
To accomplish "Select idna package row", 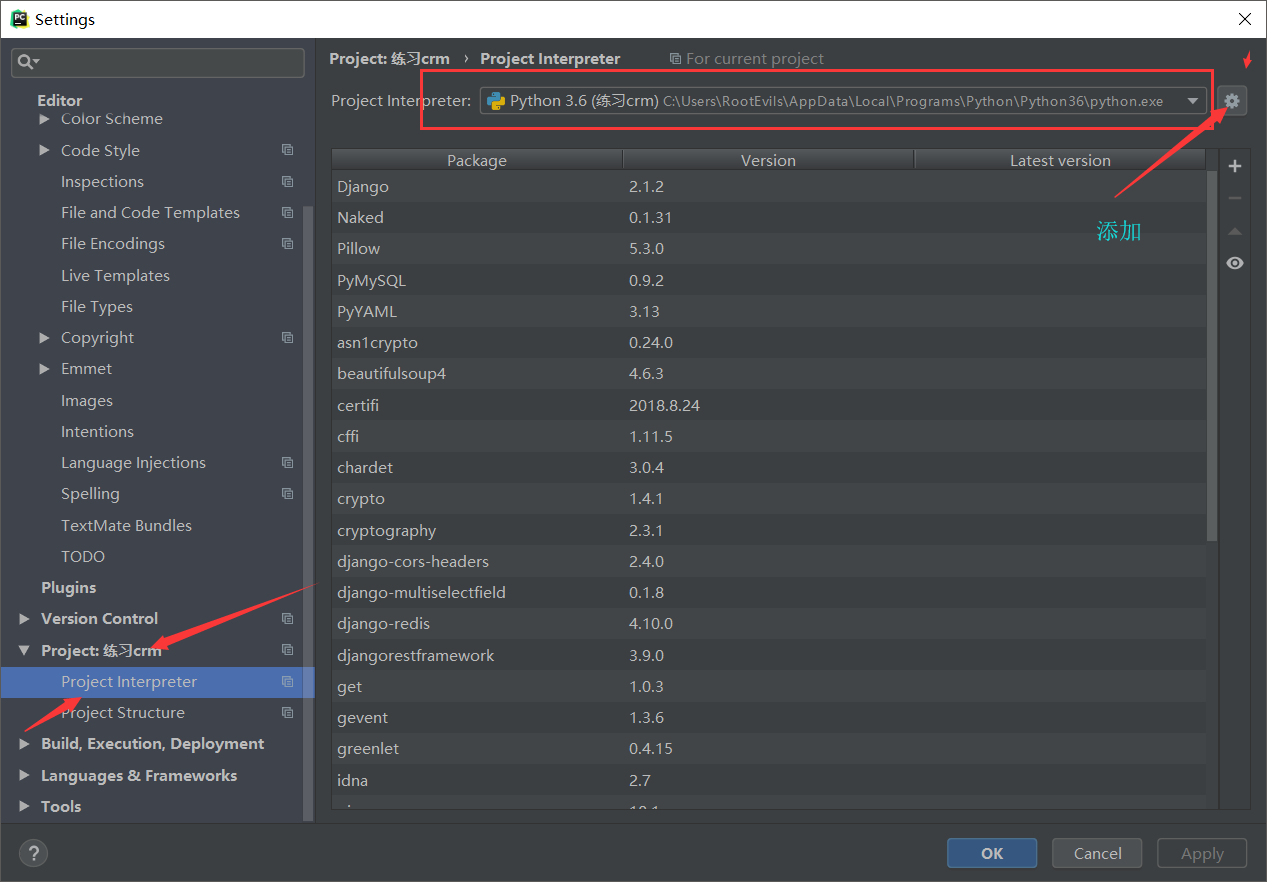I will (769, 780).
